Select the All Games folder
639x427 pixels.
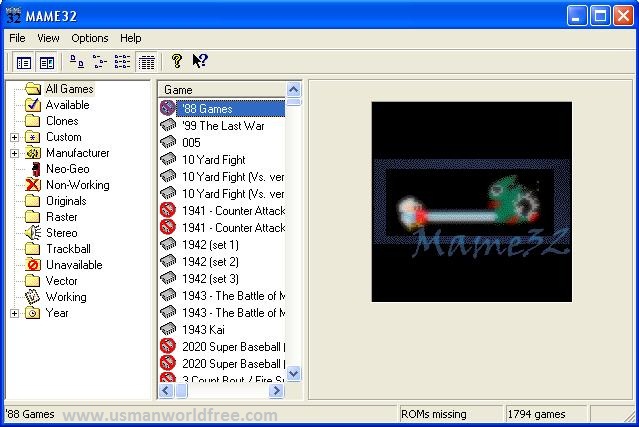coord(69,89)
